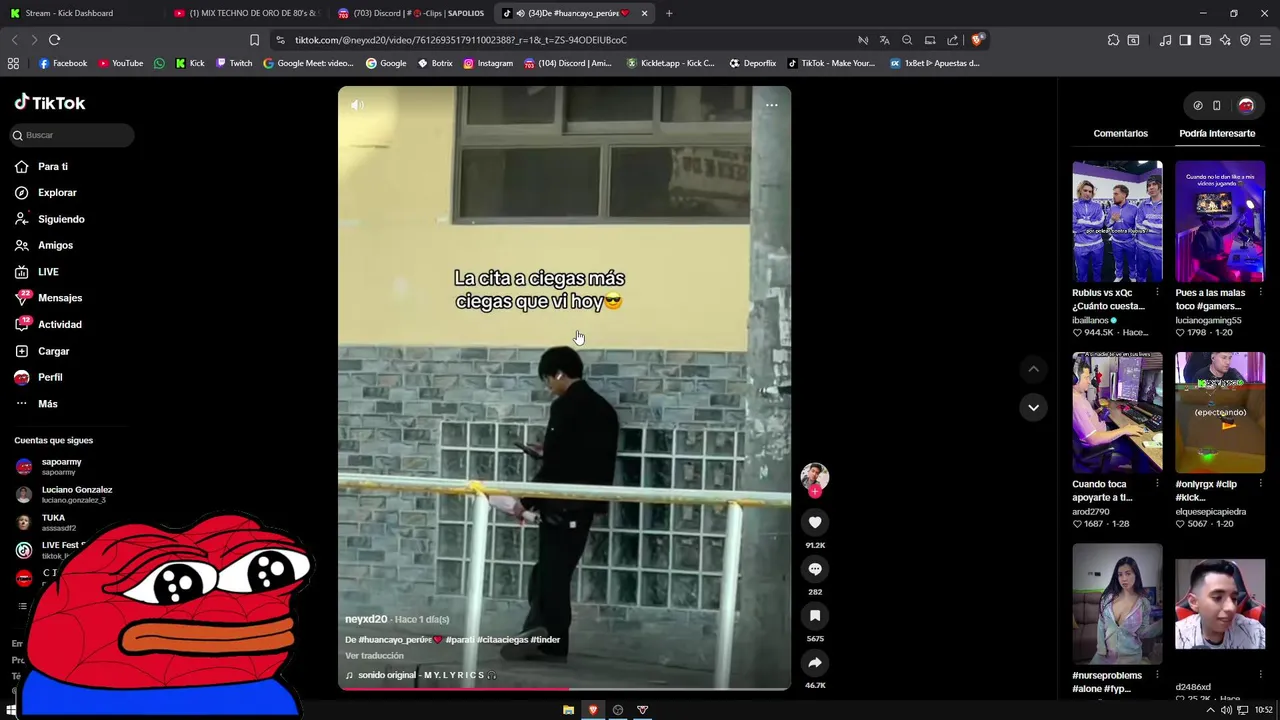Open the coin icon at top right
This screenshot has width=1280, height=720.
(1197, 105)
